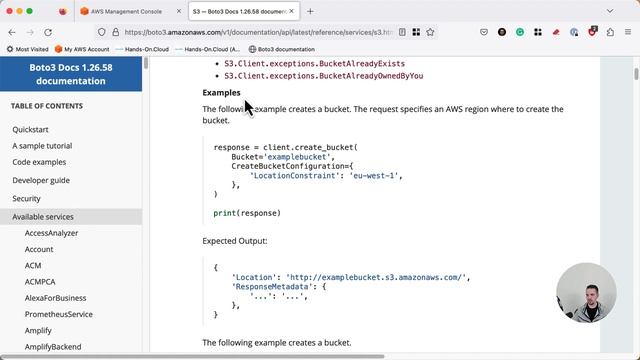The height and width of the screenshot is (360, 640).
Task: Open Developer guide sidebar entry
Action: (41, 180)
